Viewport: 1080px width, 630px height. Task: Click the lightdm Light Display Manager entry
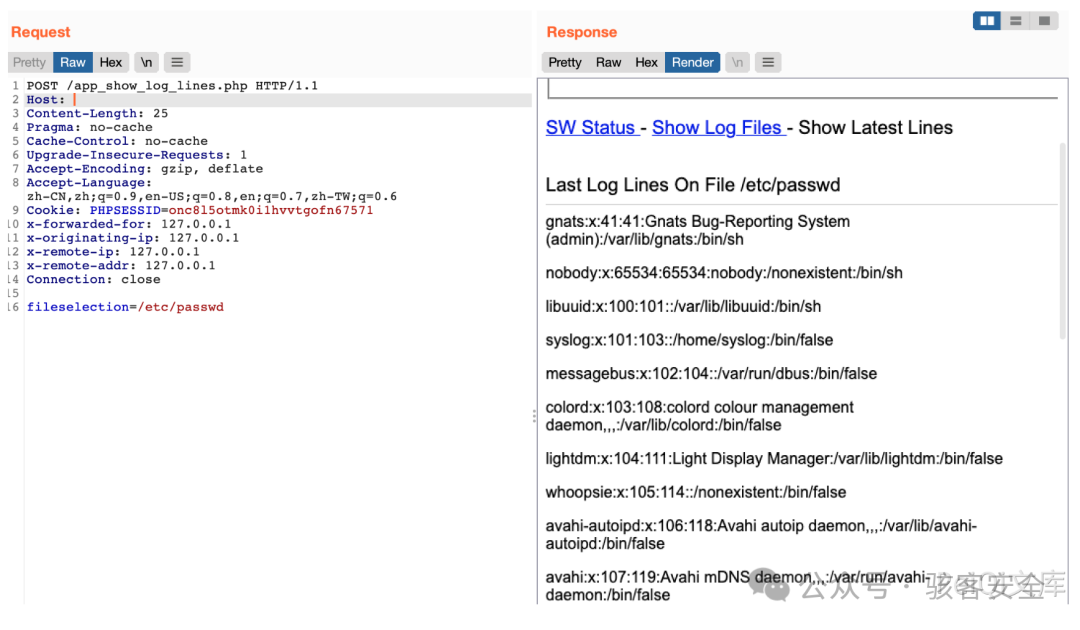pyautogui.click(x=774, y=459)
